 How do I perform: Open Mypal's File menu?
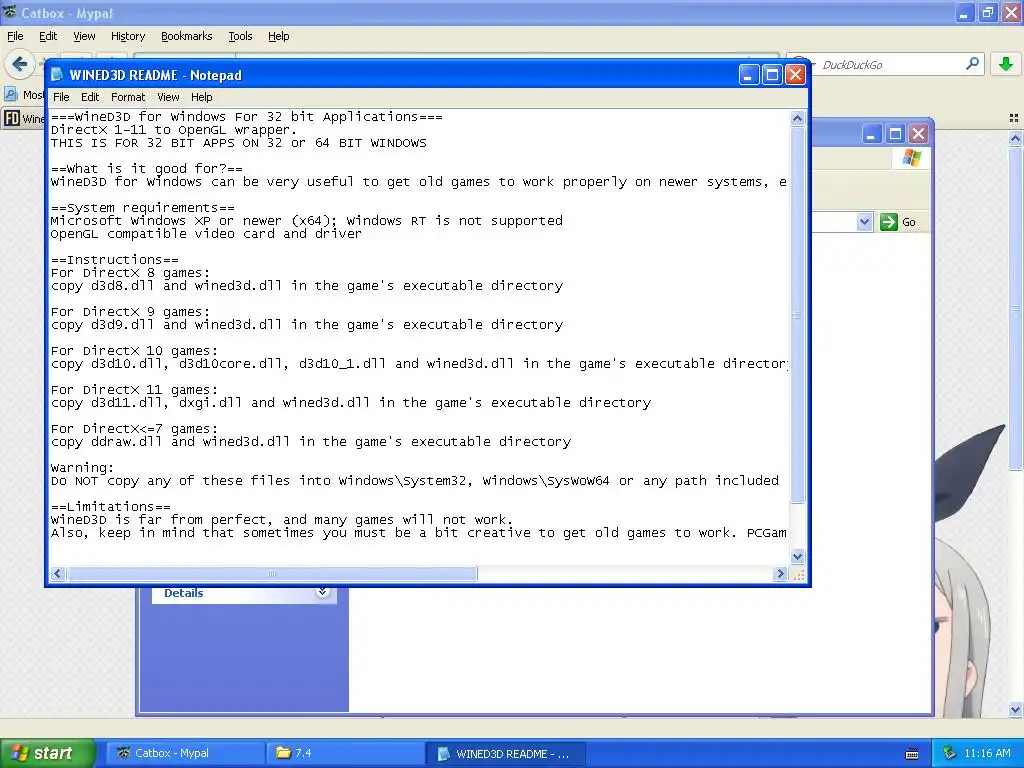pyautogui.click(x=14, y=36)
